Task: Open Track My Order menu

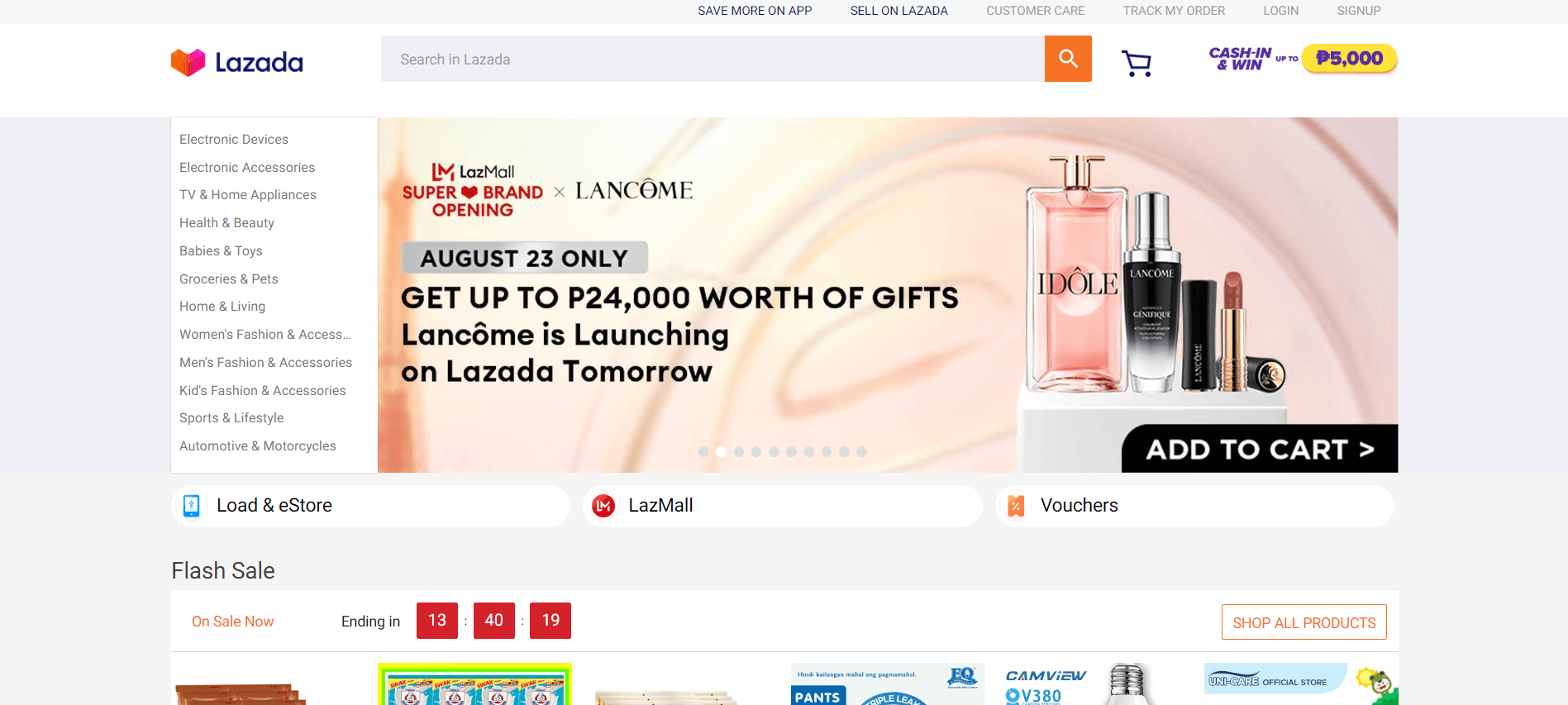Action: [1174, 11]
